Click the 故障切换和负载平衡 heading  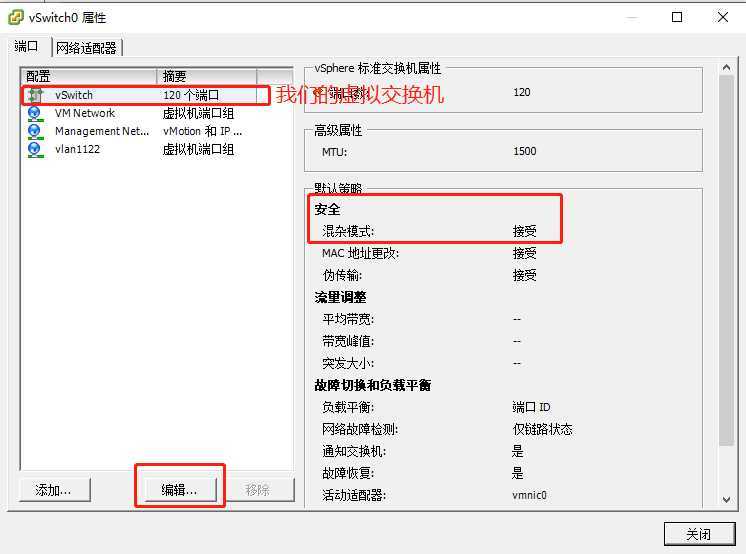pyautogui.click(x=373, y=385)
